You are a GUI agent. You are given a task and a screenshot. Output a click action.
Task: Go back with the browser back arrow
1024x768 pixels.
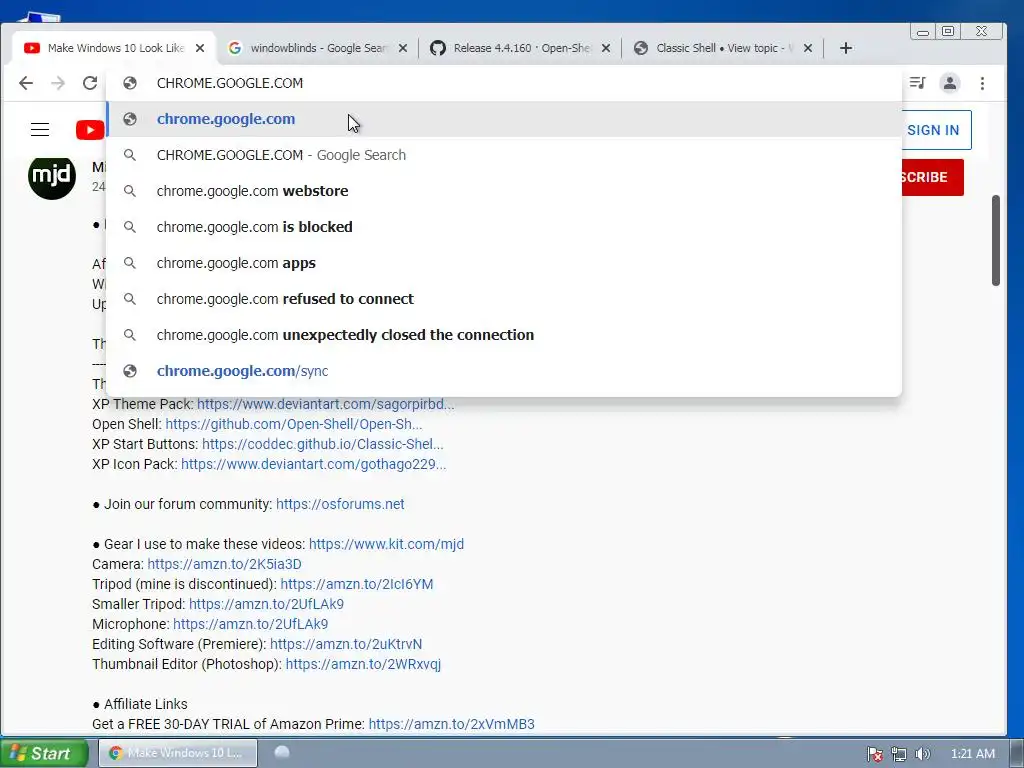click(x=26, y=83)
